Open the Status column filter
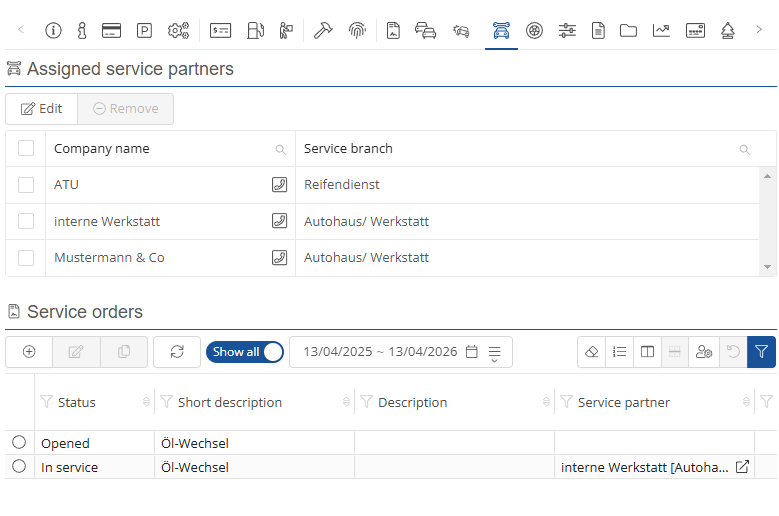The height and width of the screenshot is (516, 779). click(46, 402)
